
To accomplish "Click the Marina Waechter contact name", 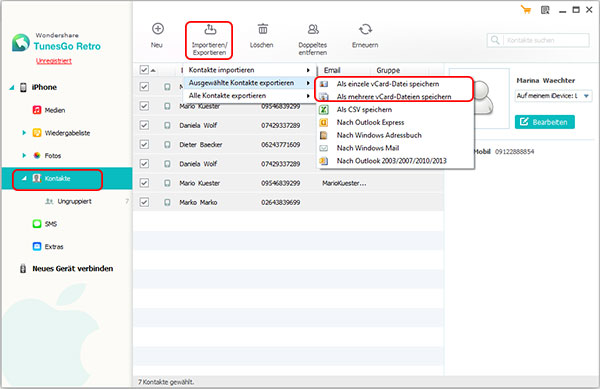I will point(546,80).
